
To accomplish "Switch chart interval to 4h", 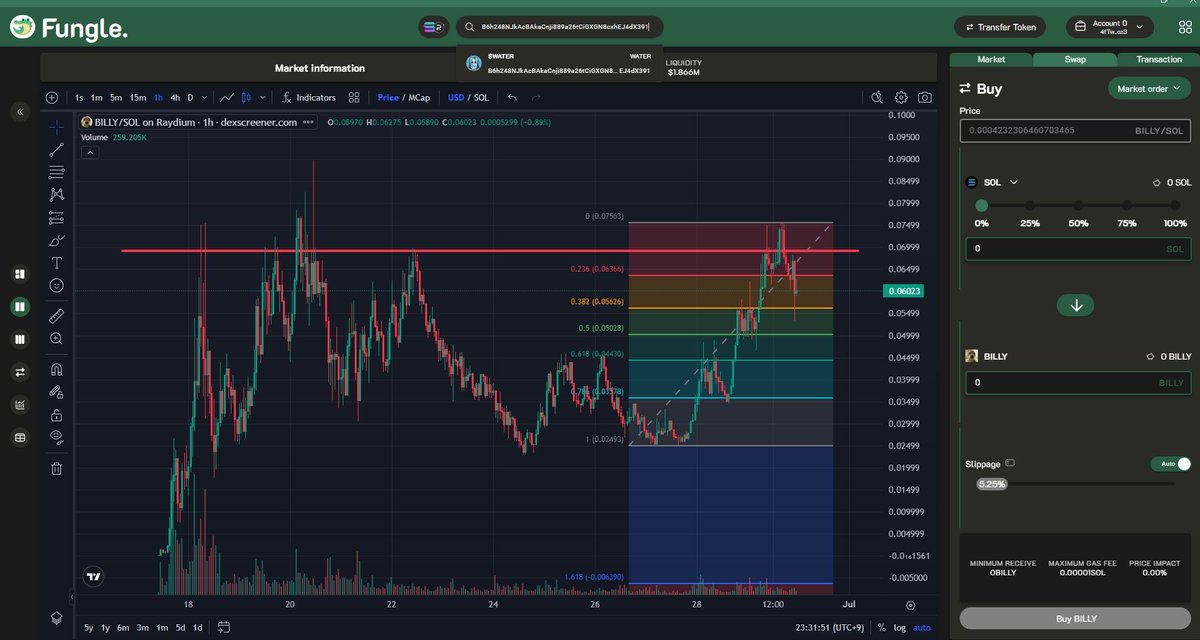I will point(175,97).
